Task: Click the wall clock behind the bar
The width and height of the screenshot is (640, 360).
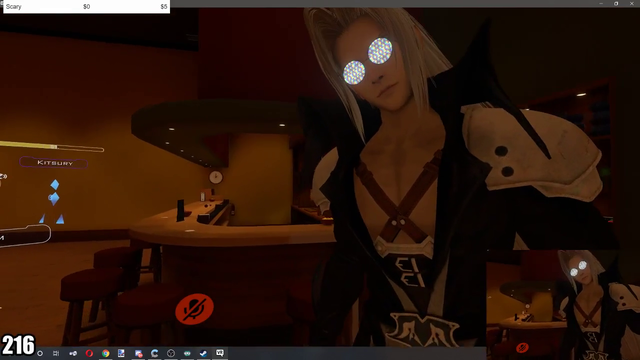Action: click(x=216, y=177)
